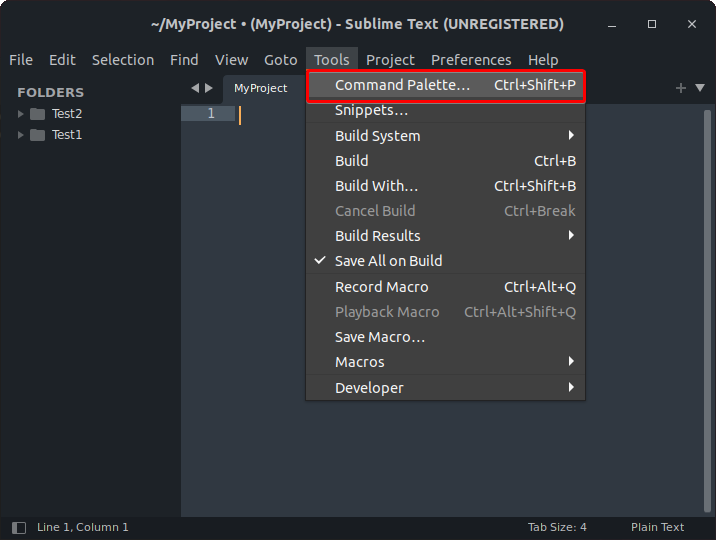This screenshot has width=716, height=540.
Task: Click Line 1, Column 1 status text
Action: point(83,527)
